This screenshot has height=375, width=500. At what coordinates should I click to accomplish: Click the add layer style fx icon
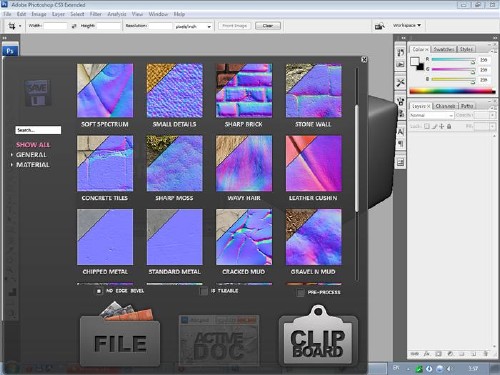(x=426, y=354)
